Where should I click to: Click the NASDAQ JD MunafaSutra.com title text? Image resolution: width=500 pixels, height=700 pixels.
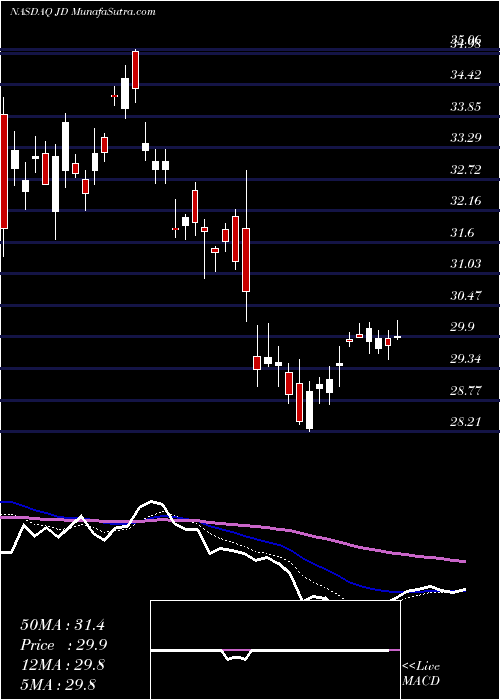(83, 12)
